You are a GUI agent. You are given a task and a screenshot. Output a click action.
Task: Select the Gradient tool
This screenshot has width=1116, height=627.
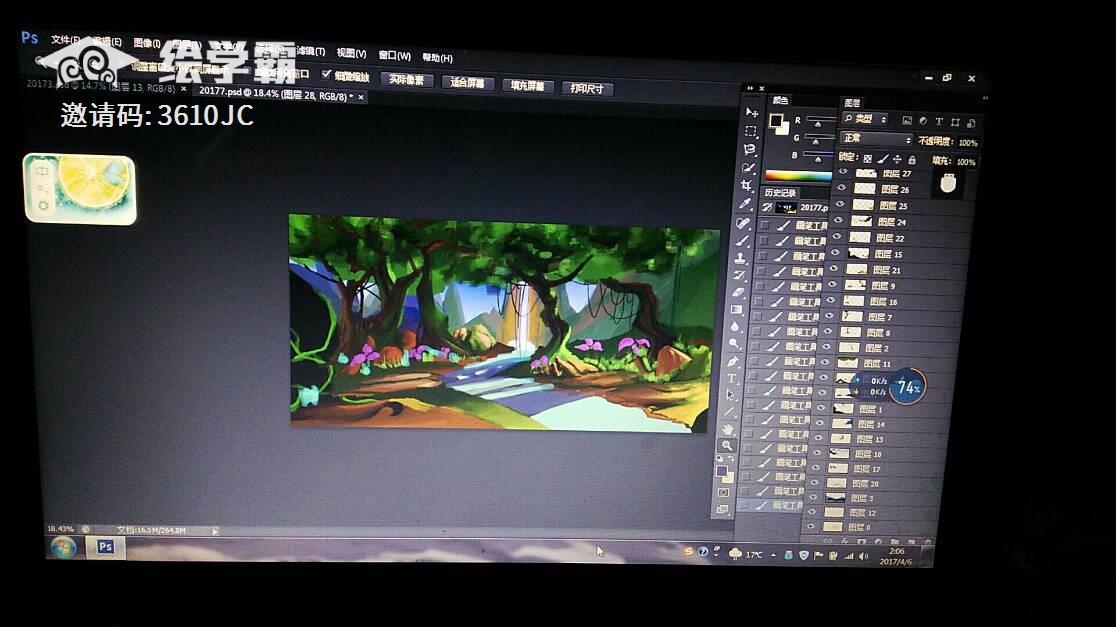point(736,309)
